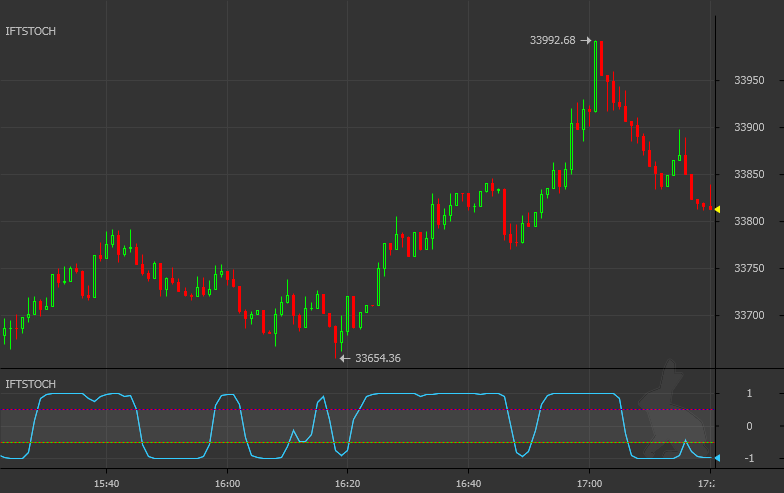This screenshot has height=493, width=784.
Task: Click the indicator scale value 1
Action: click(749, 393)
